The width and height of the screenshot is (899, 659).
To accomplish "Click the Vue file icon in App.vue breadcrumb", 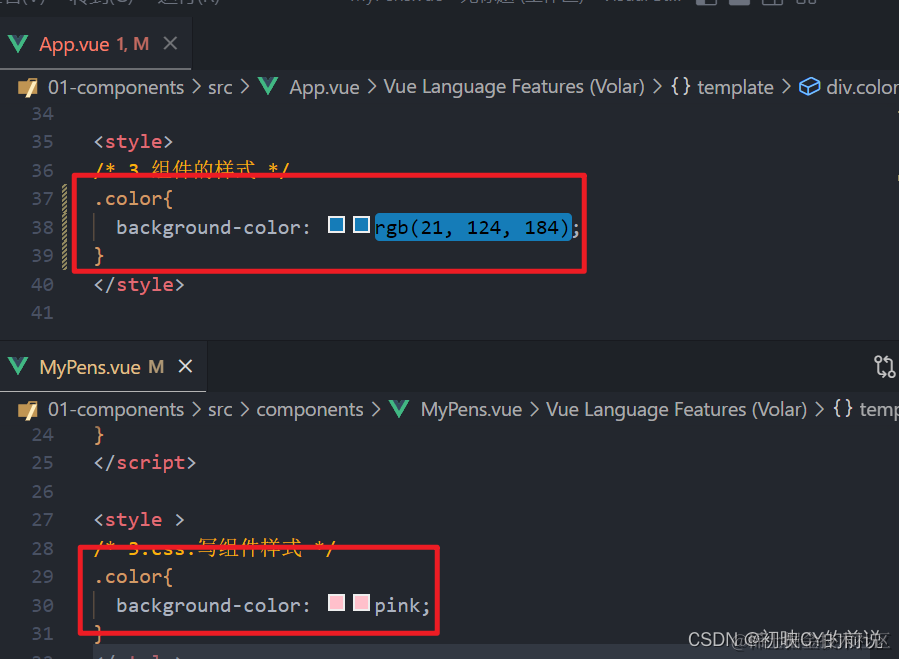I will tap(268, 87).
